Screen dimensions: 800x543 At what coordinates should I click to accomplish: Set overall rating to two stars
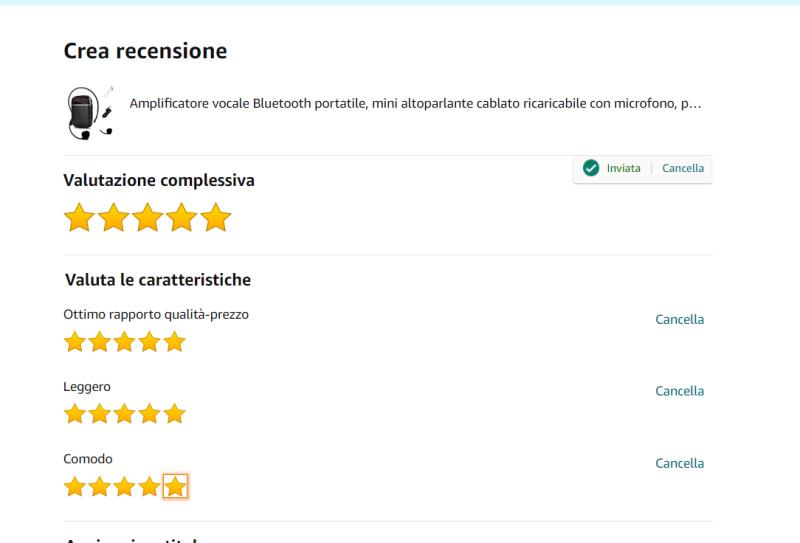(x=114, y=218)
